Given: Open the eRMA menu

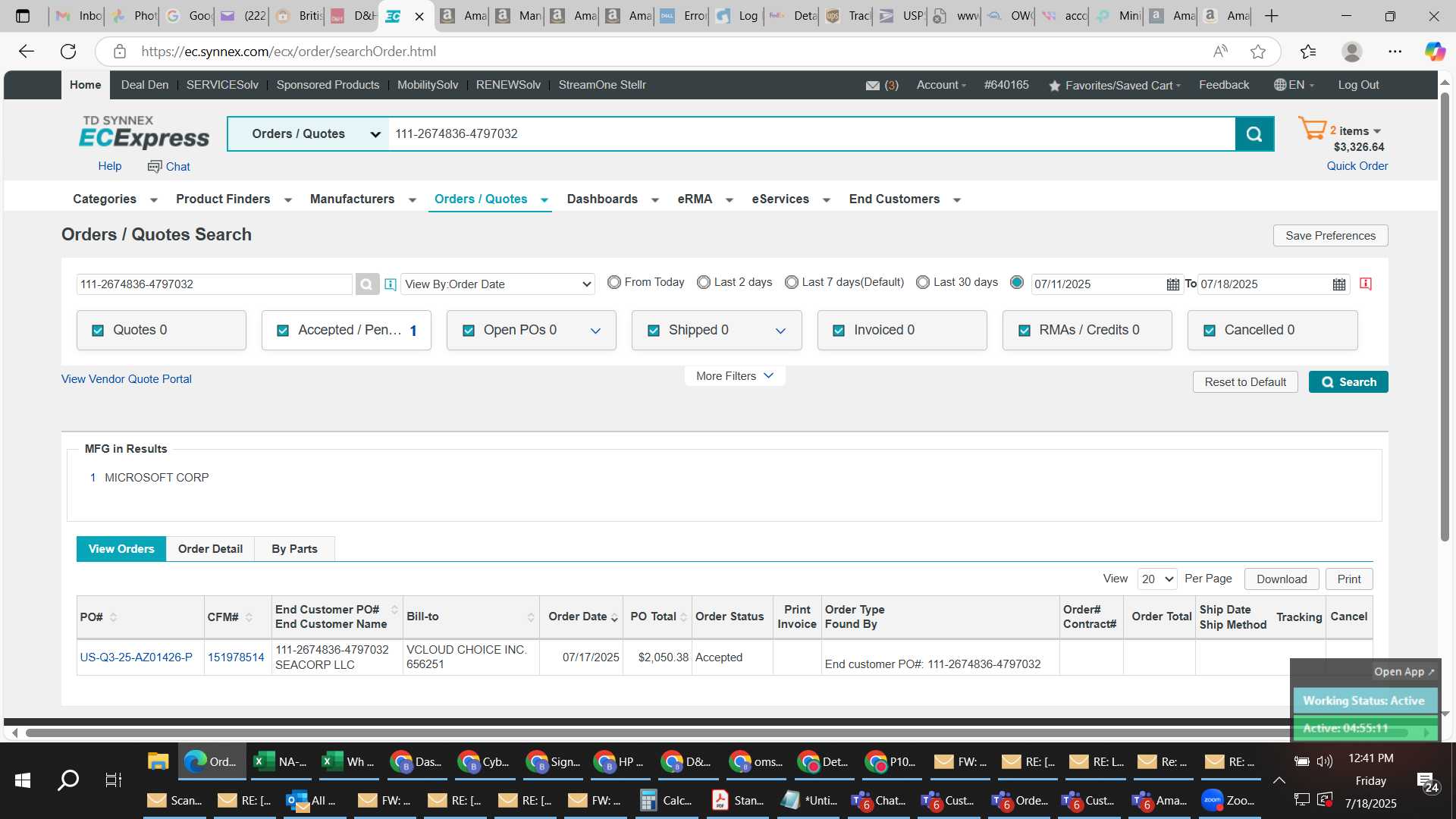Looking at the screenshot, I should [x=705, y=199].
